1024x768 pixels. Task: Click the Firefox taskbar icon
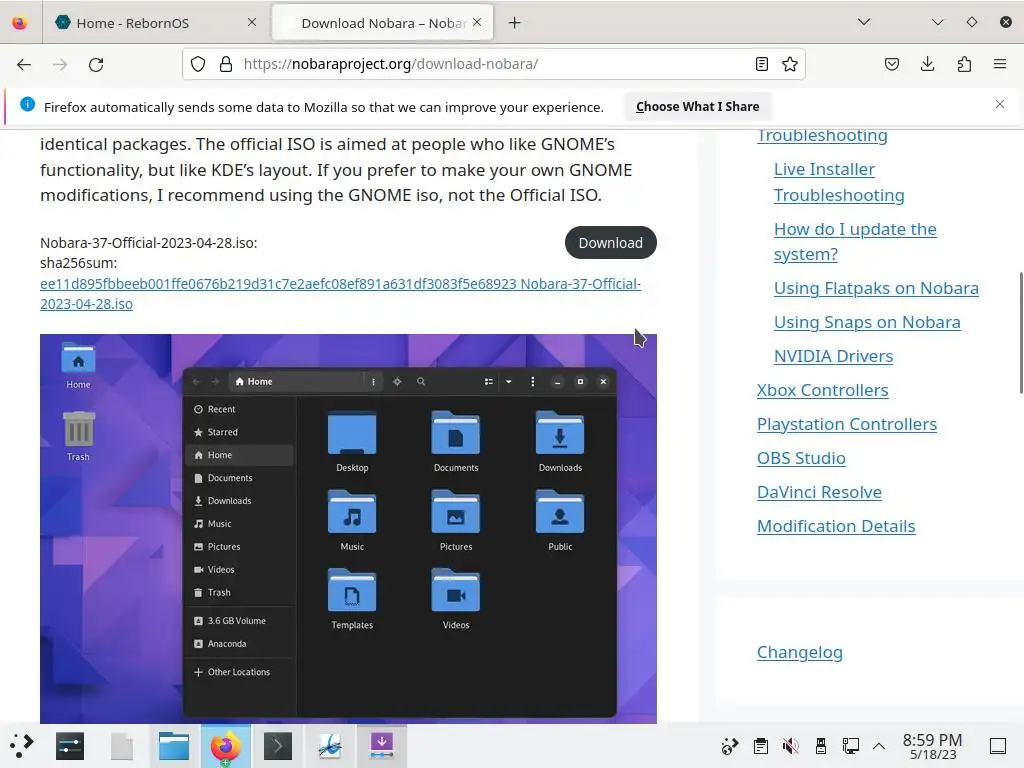coord(225,746)
